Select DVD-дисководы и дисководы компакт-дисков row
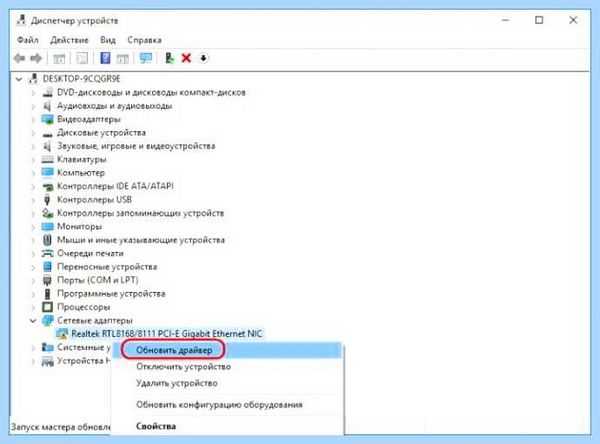This screenshot has width=600, height=444. (151, 92)
